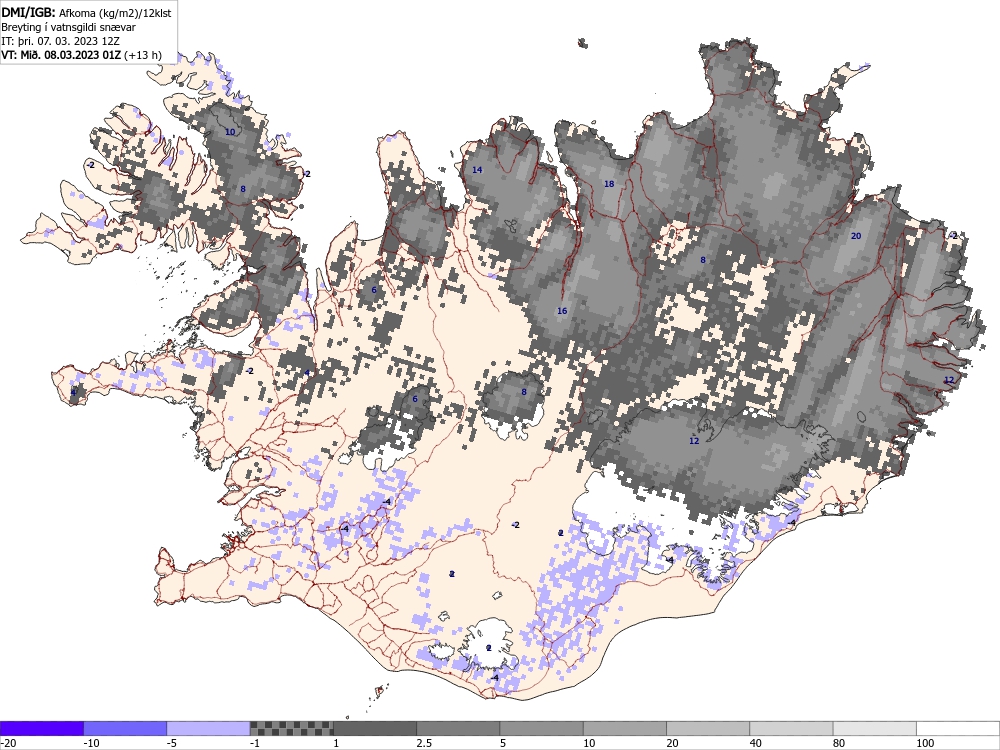Viewport: 1000px width, 750px height.
Task: Click the '100' legend scale label
Action: [x=925, y=743]
